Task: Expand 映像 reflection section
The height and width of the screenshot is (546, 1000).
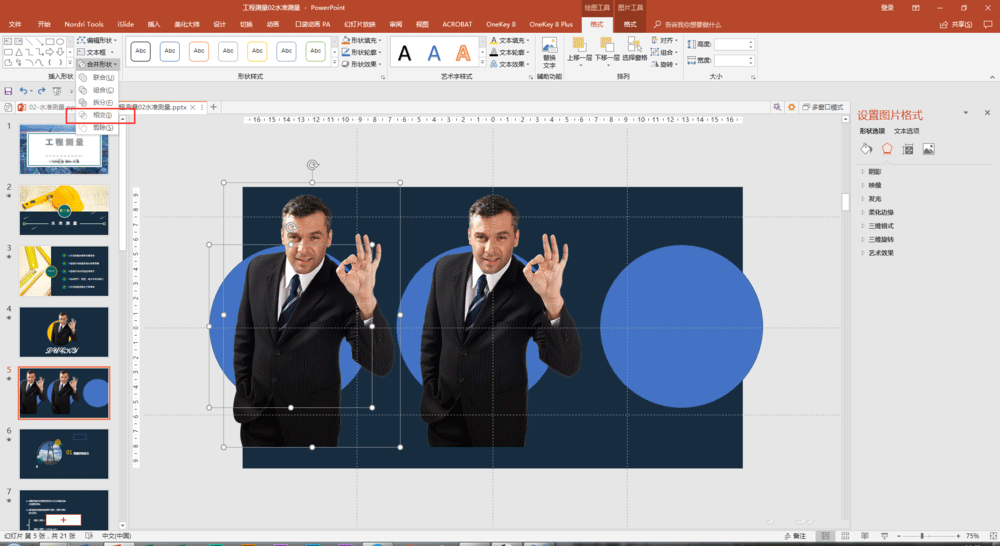Action: (x=871, y=185)
